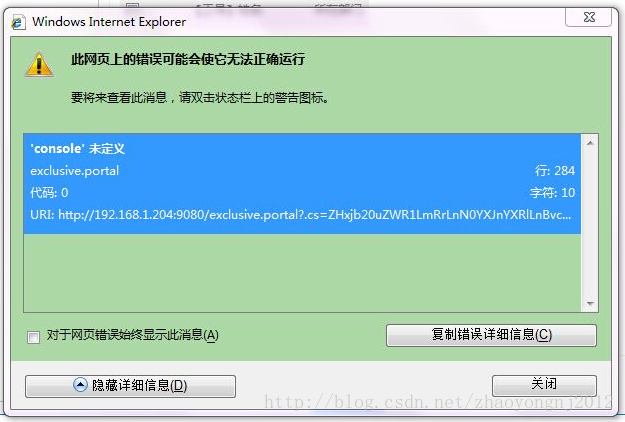Enable 对于网页错误始终显示此消息 checkbox
Image resolution: width=625 pixels, height=422 pixels.
pos(33,337)
